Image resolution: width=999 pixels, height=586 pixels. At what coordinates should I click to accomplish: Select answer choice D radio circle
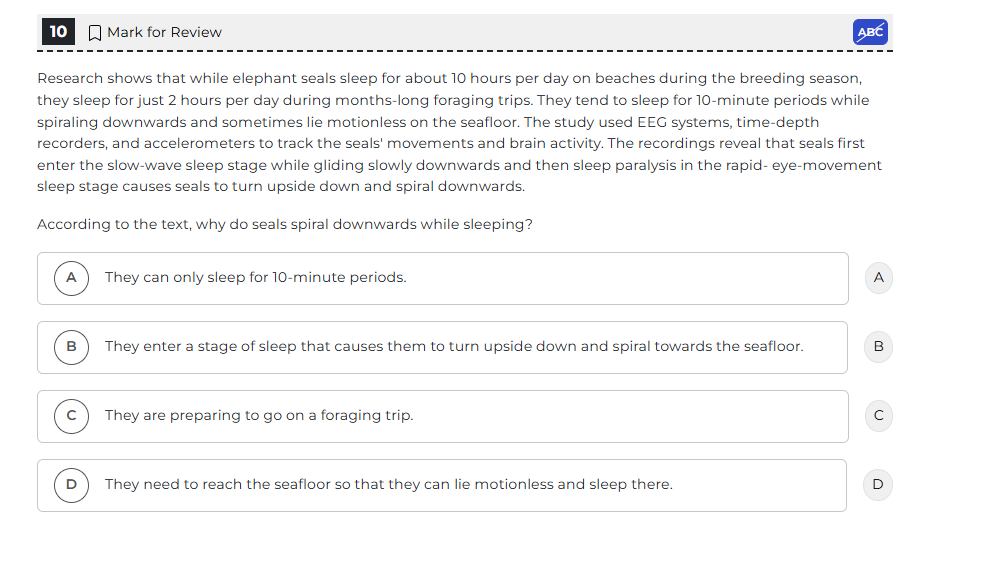(71, 485)
